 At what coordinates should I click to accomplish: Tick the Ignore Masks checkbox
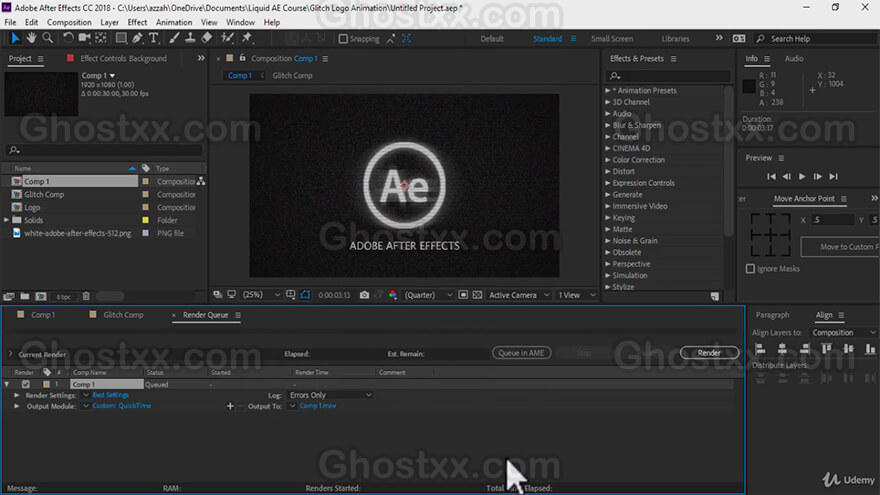(x=750, y=269)
